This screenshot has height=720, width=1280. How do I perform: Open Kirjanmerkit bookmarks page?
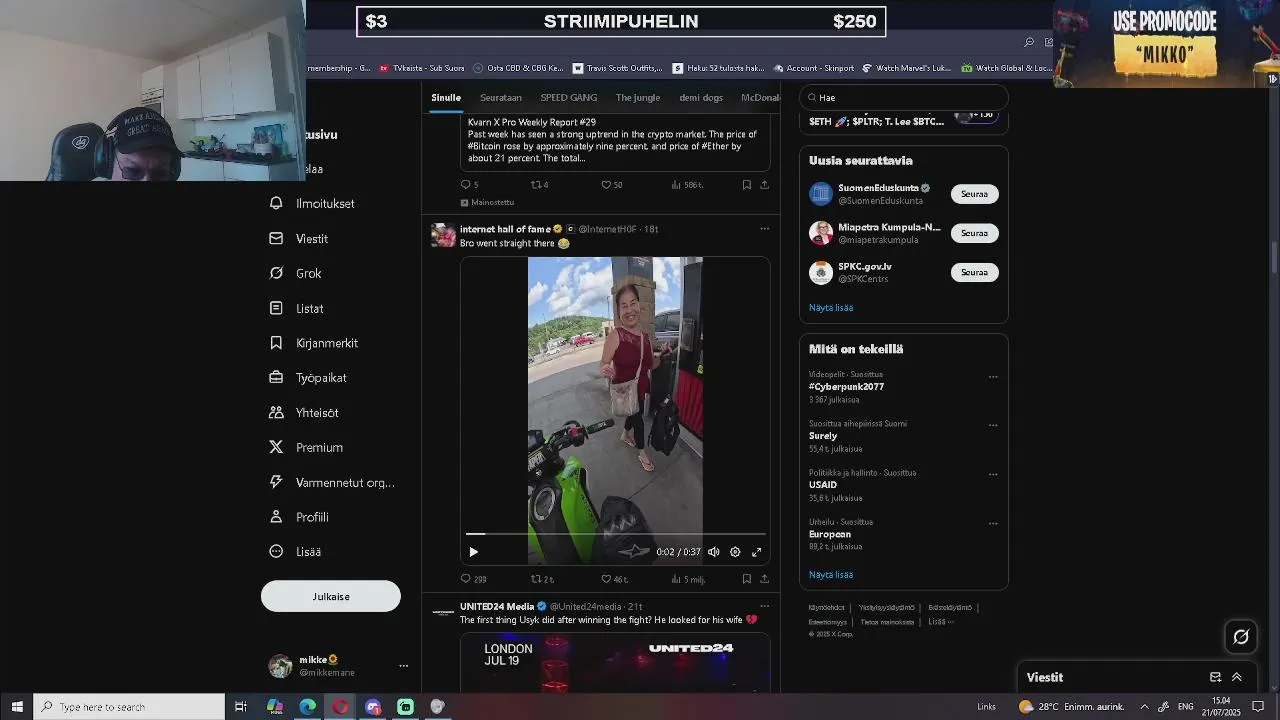[313, 343]
